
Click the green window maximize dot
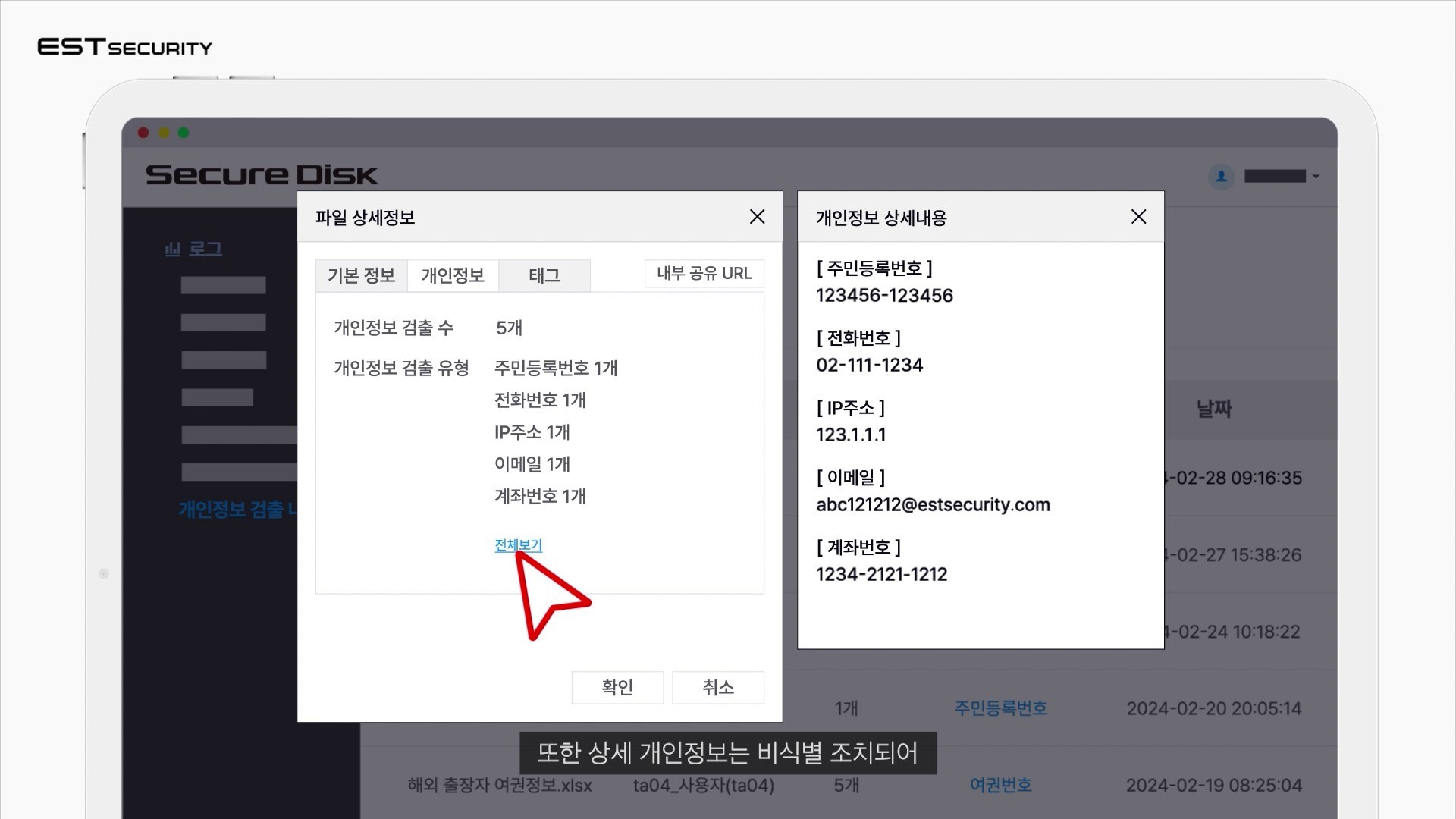point(184,133)
